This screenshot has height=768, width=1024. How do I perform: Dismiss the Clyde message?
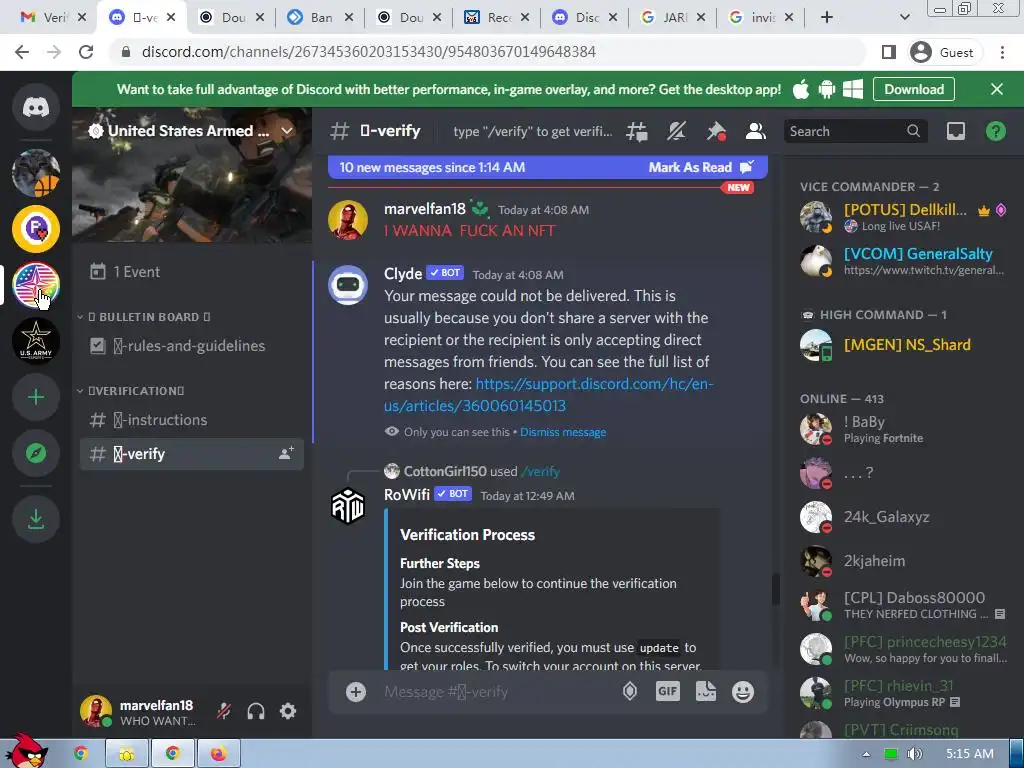click(563, 432)
